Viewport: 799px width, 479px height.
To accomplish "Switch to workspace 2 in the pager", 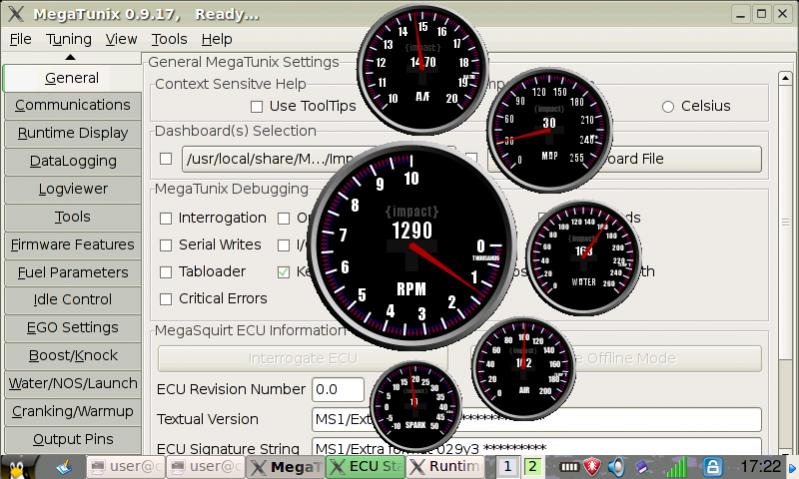I will coord(532,467).
